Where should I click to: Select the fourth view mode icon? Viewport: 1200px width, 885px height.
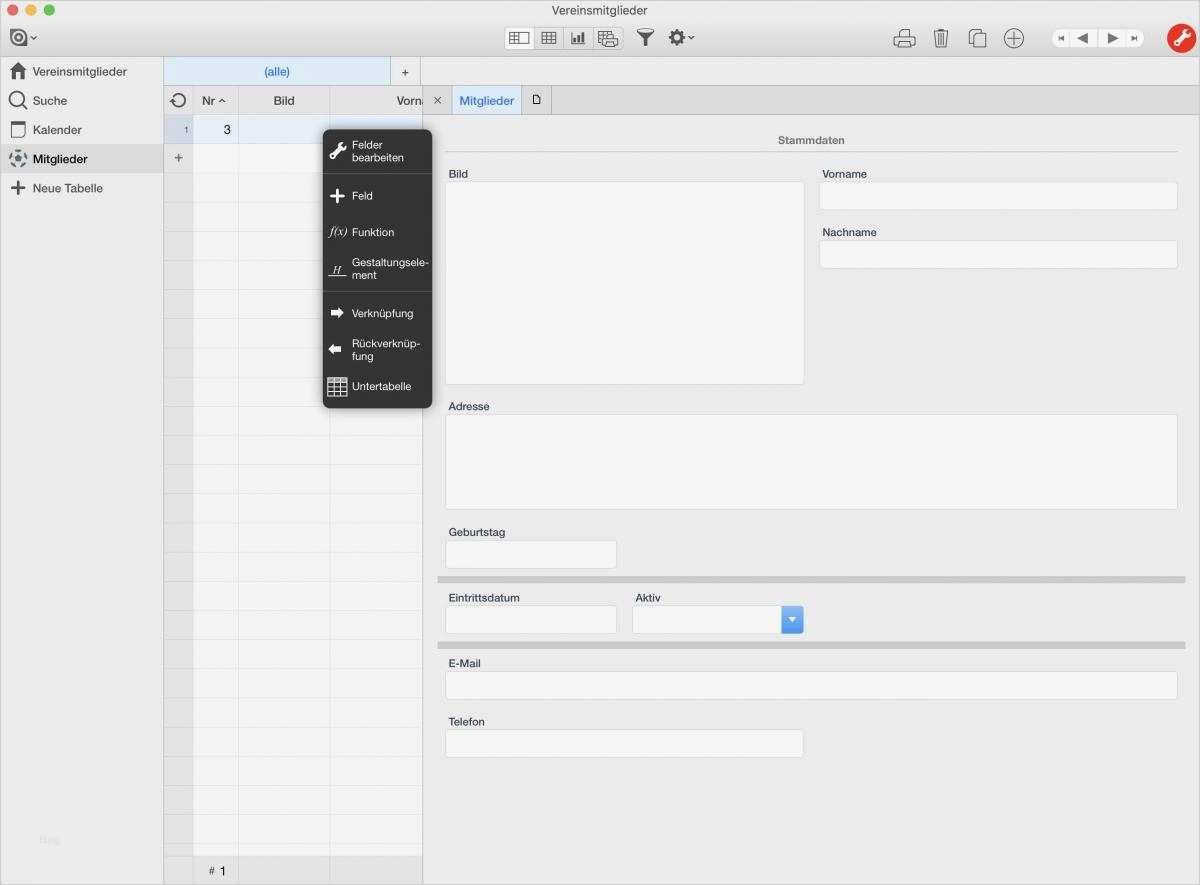coord(608,38)
